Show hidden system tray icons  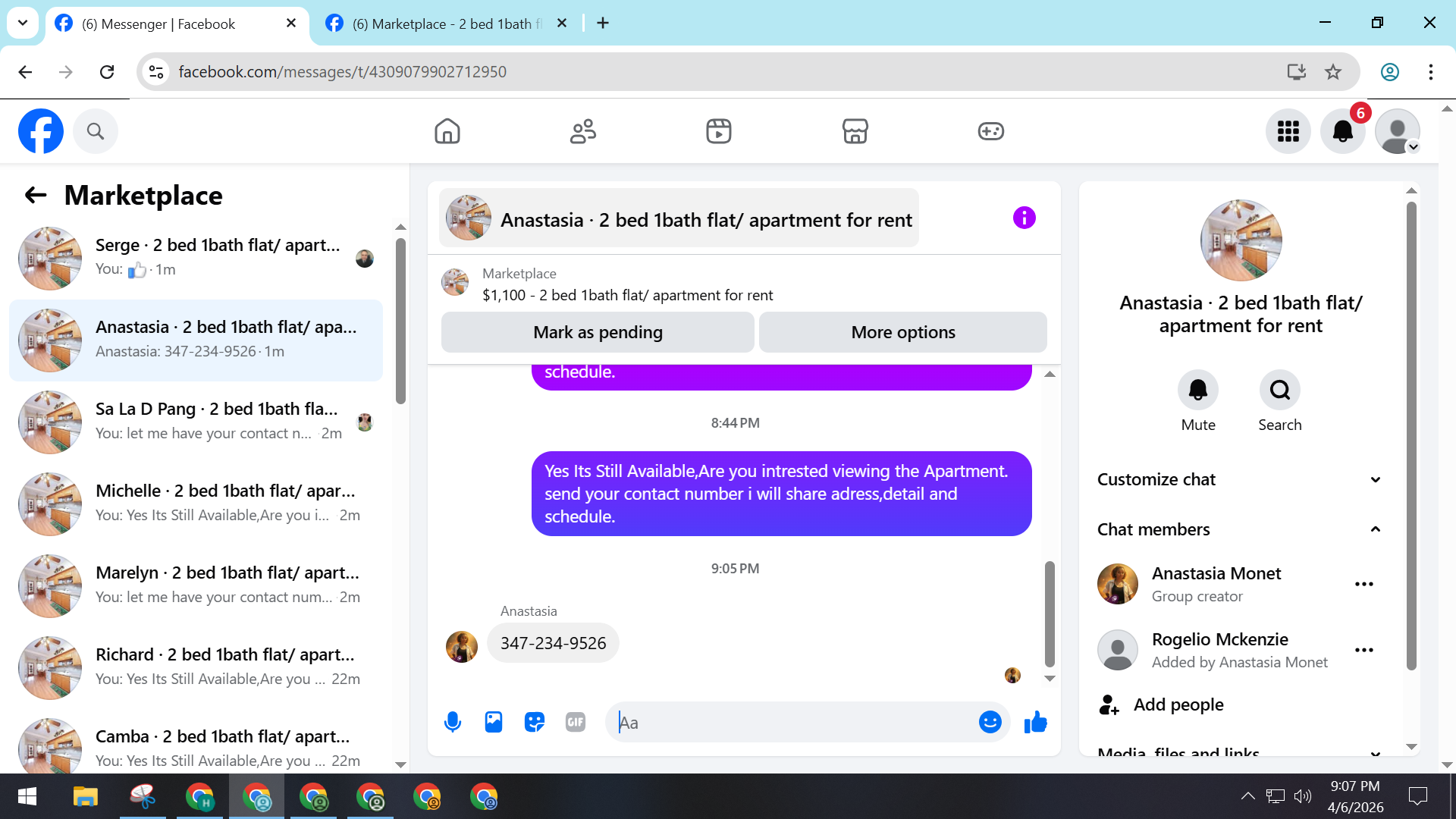(1247, 796)
